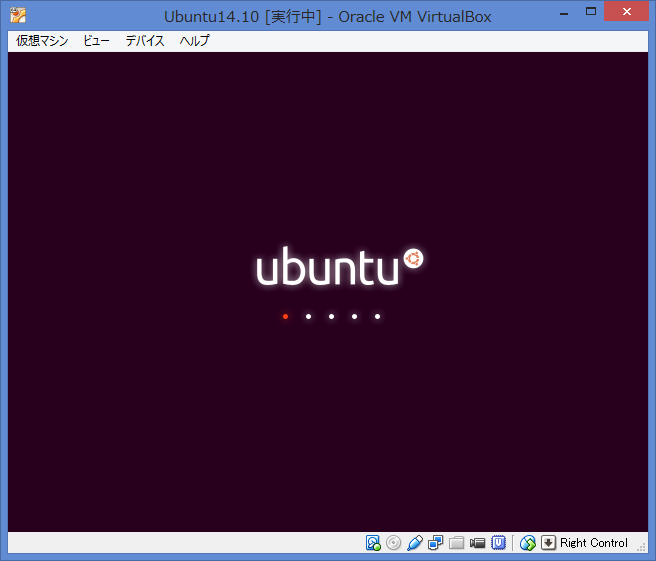The image size is (656, 561).
Task: Minimize the VirtualBox window
Action: [x=564, y=13]
